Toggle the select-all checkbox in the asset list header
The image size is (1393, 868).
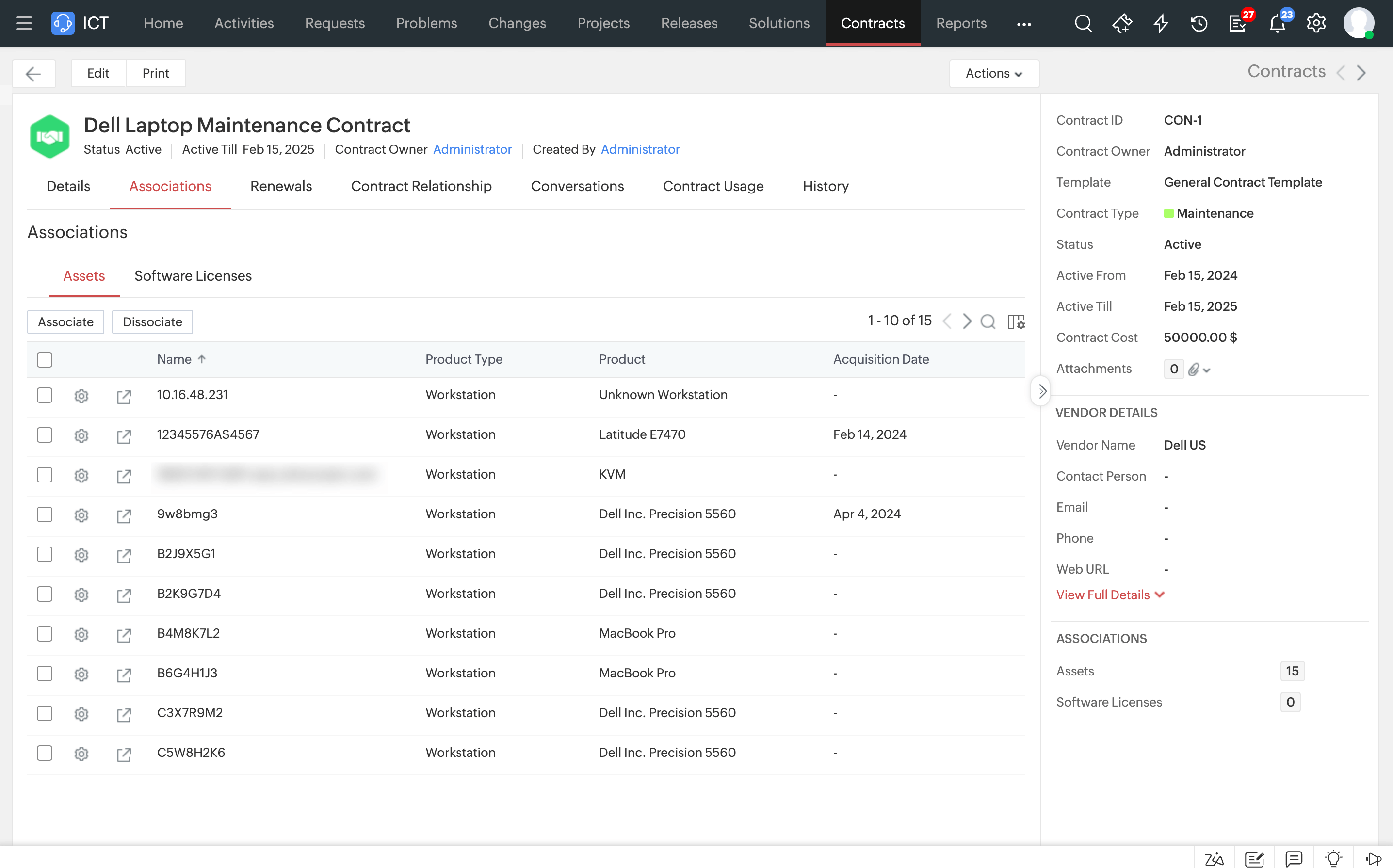click(44, 359)
